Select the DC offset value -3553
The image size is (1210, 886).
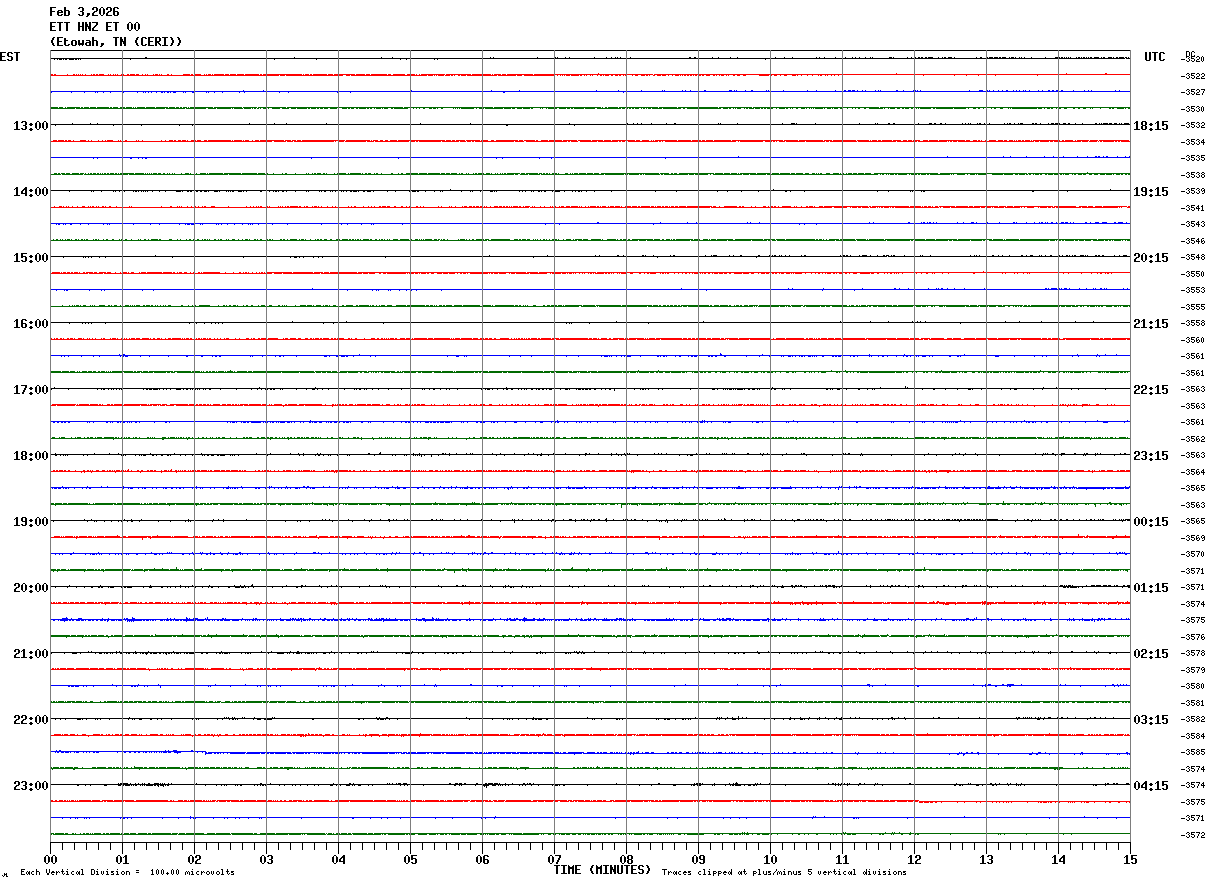click(x=1193, y=290)
